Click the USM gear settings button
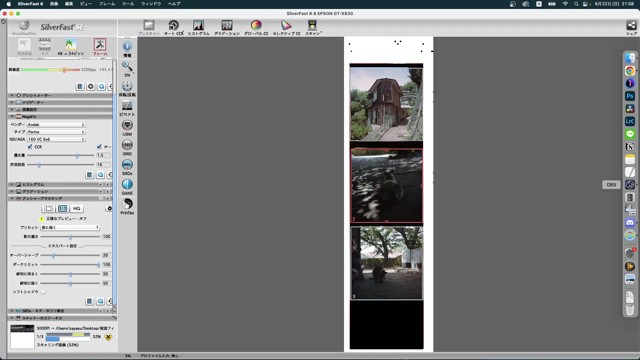 point(109,209)
